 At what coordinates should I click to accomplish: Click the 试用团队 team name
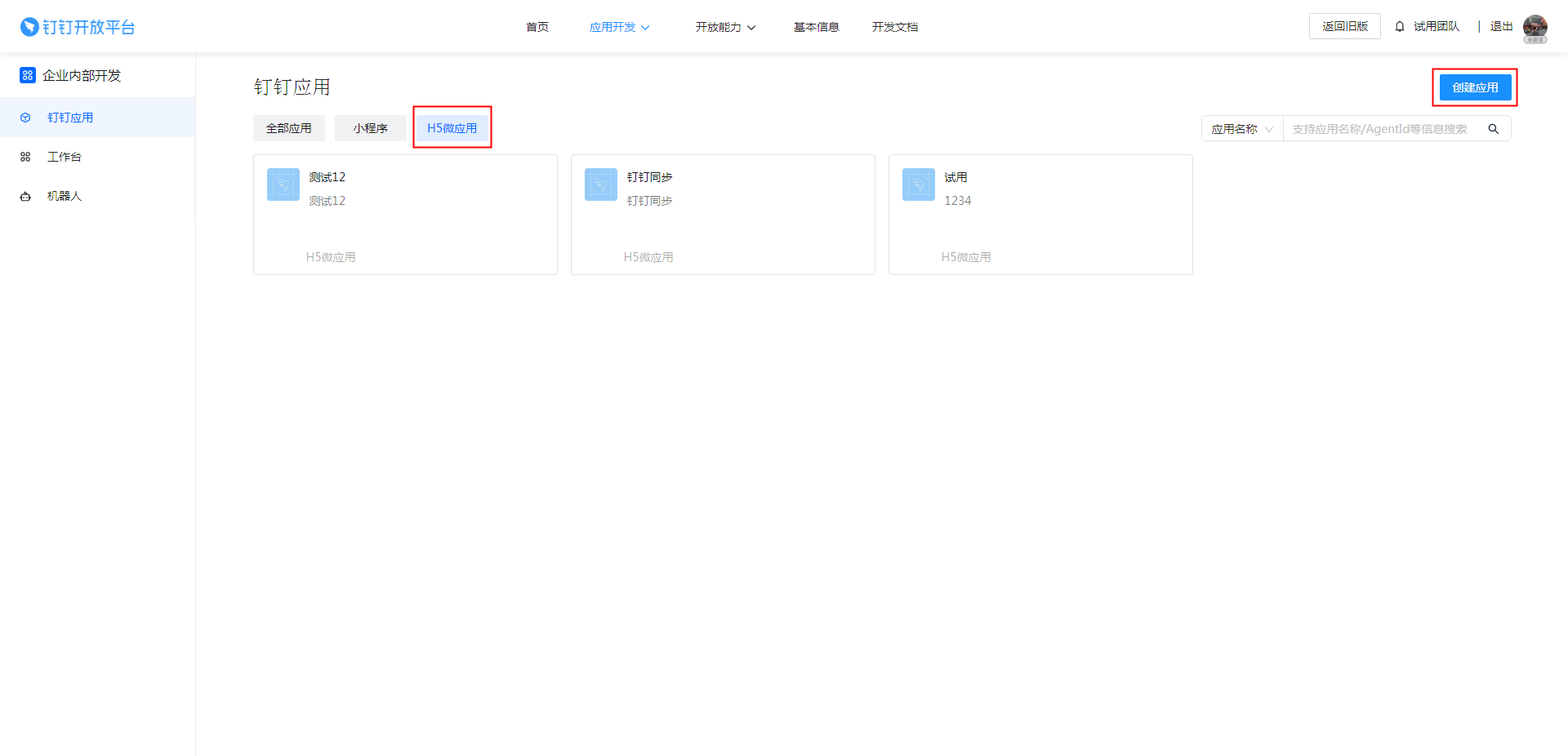1437,27
